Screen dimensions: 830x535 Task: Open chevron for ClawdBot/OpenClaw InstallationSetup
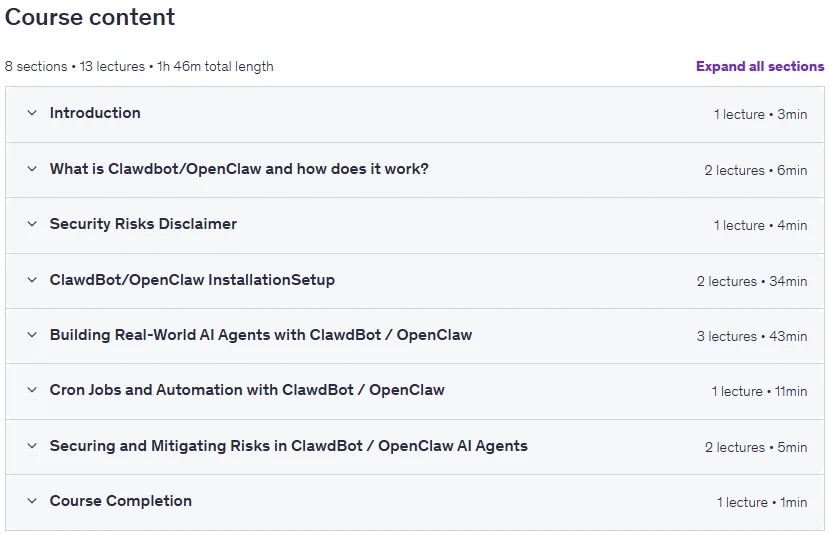32,280
